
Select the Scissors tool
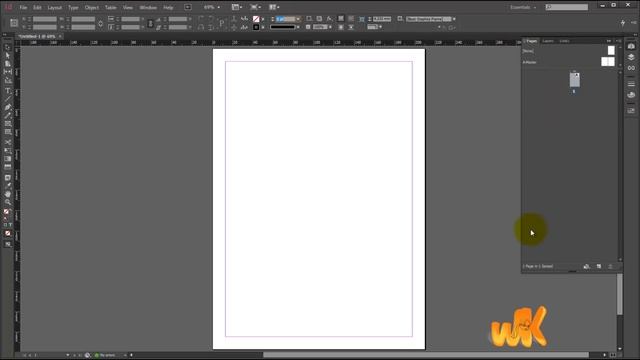[x=8, y=142]
